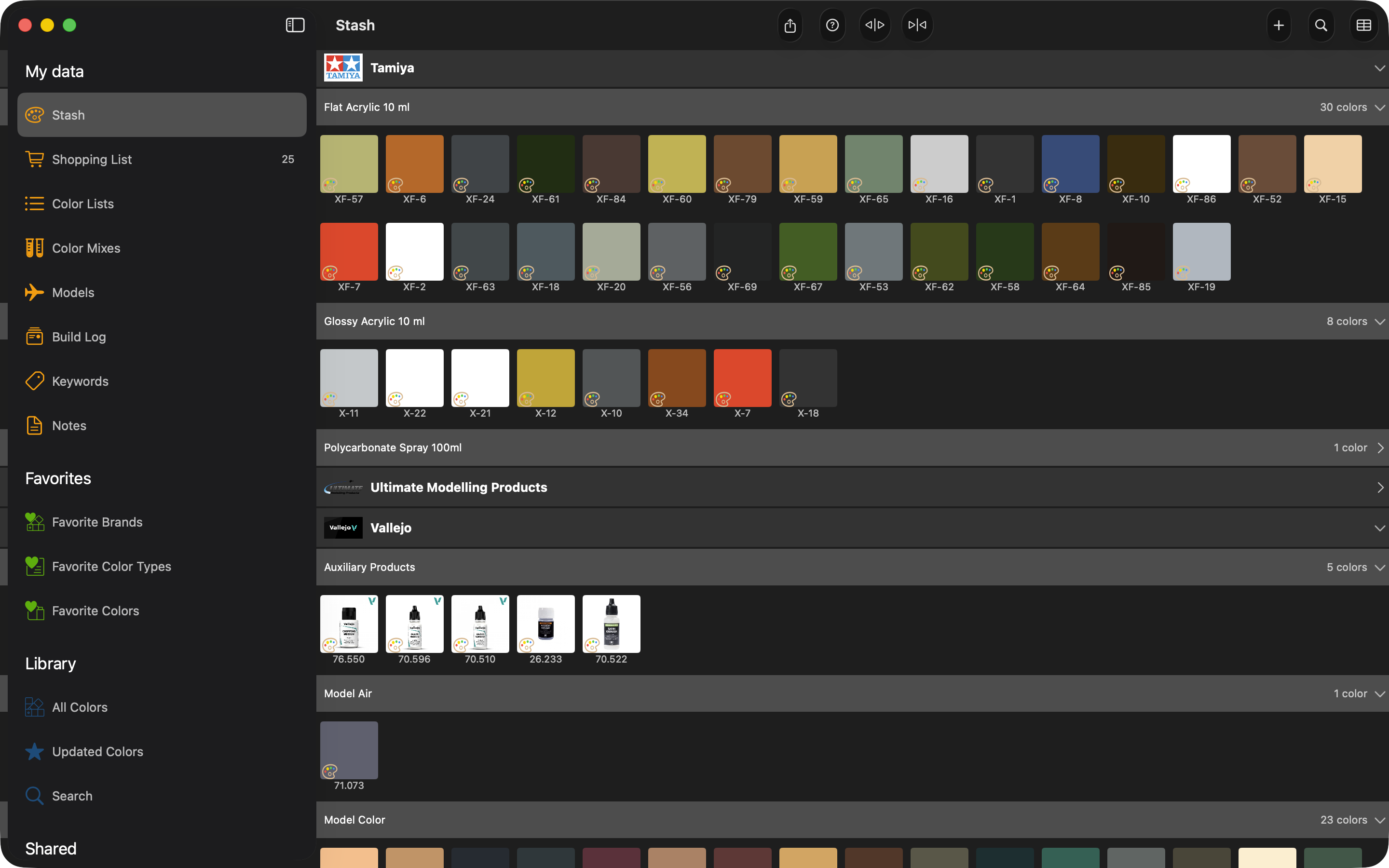The height and width of the screenshot is (868, 1389).
Task: Click the Keywords tag icon
Action: click(34, 381)
